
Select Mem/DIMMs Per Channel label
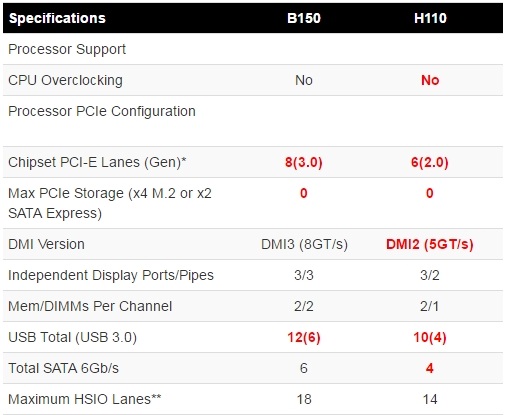tap(90, 306)
